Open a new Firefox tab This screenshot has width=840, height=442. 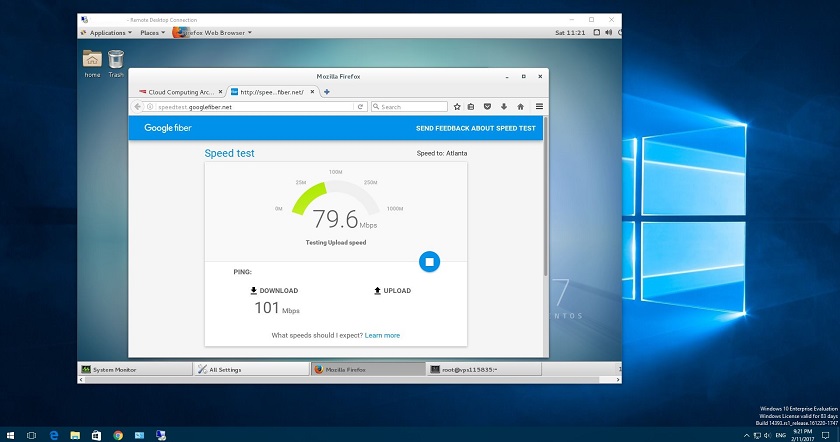coord(327,91)
